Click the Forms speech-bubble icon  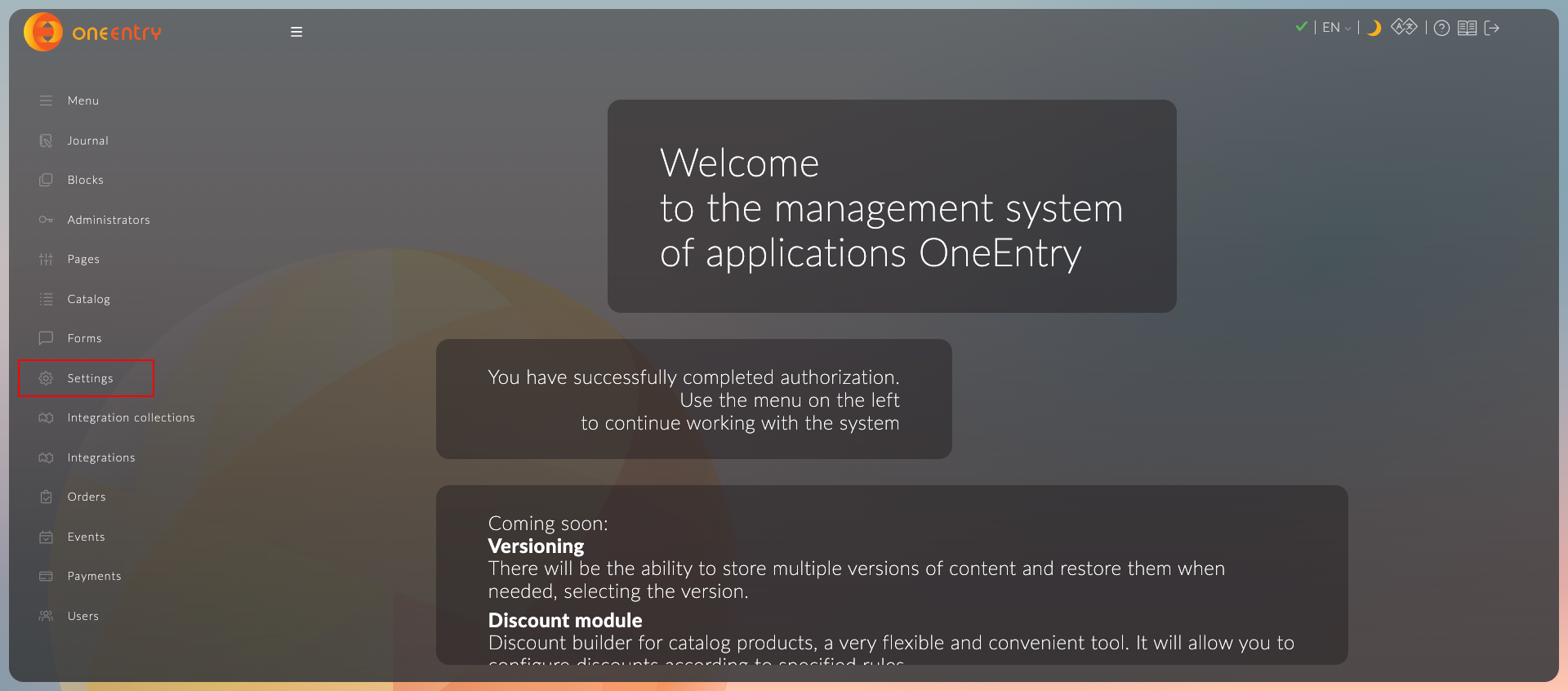tap(46, 338)
